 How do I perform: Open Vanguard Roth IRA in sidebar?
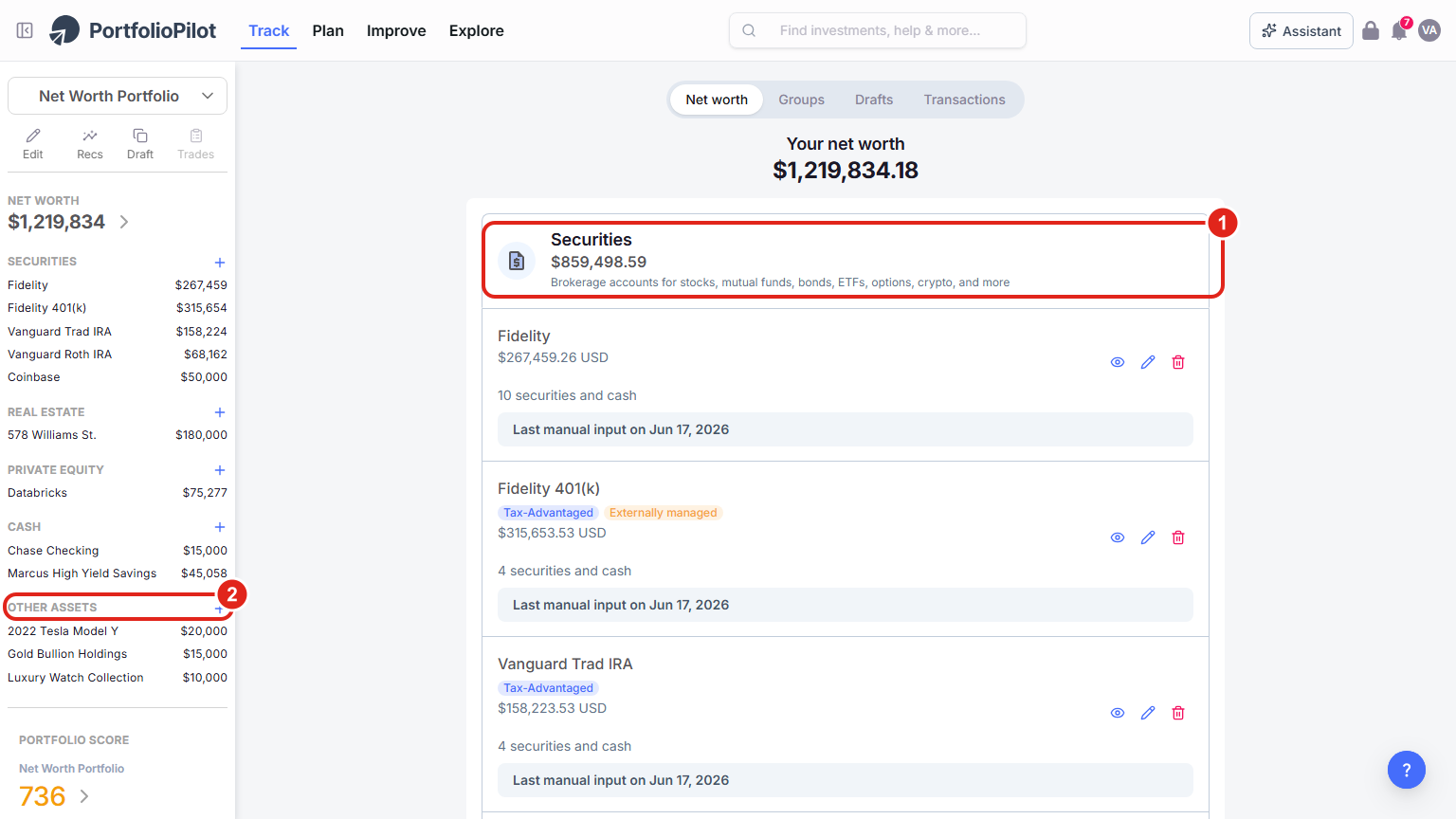click(x=118, y=355)
